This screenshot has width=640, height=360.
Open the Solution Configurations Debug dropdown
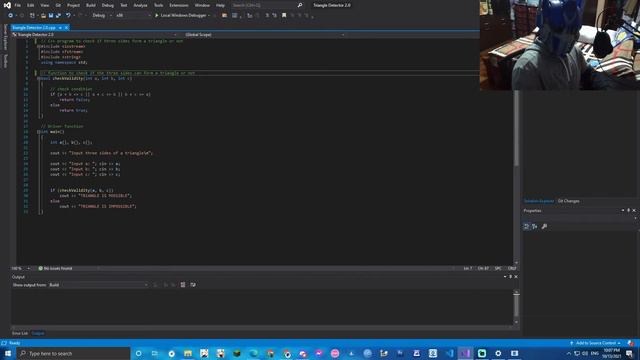[102, 16]
